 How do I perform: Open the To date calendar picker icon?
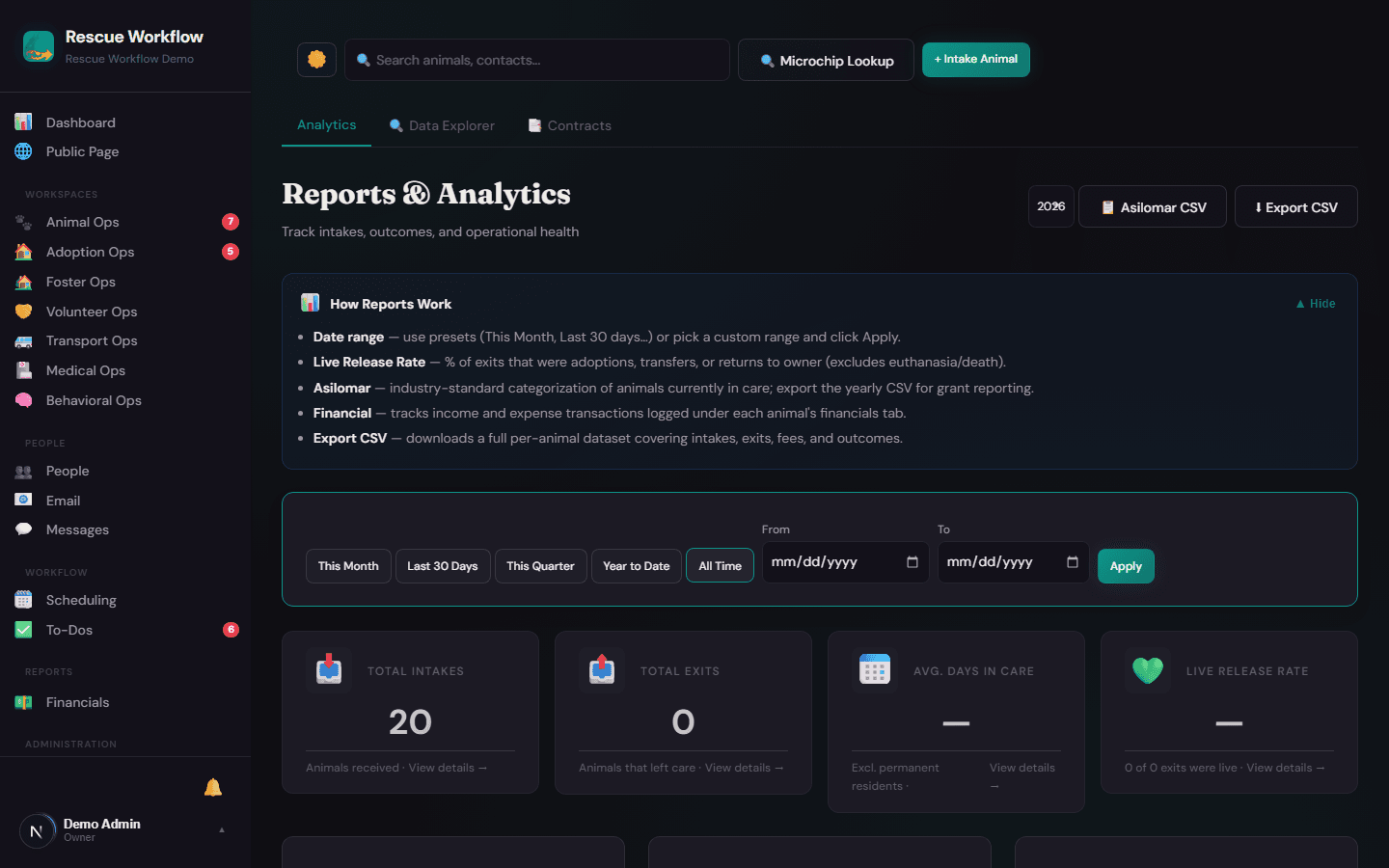click(x=1073, y=562)
